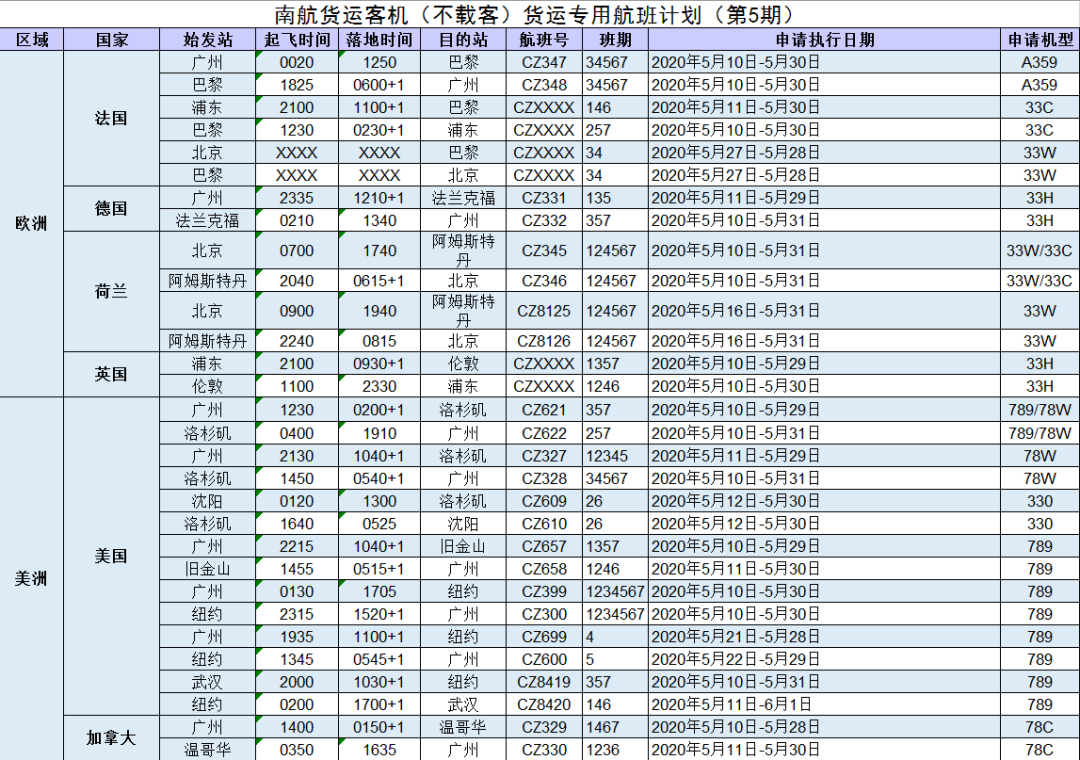
Task: Click flight number CZ600
Action: click(544, 659)
